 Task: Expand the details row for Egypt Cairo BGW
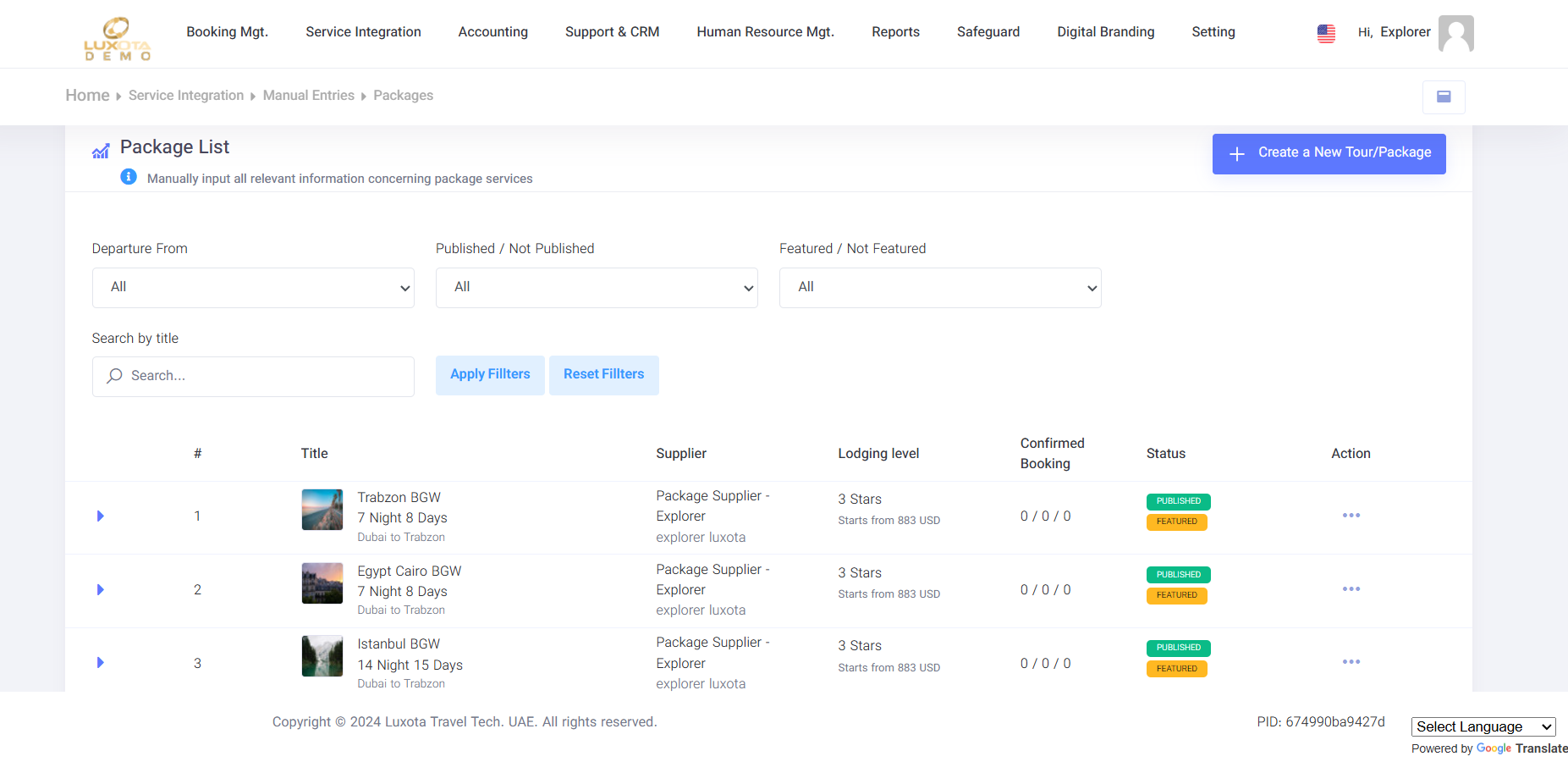[100, 589]
